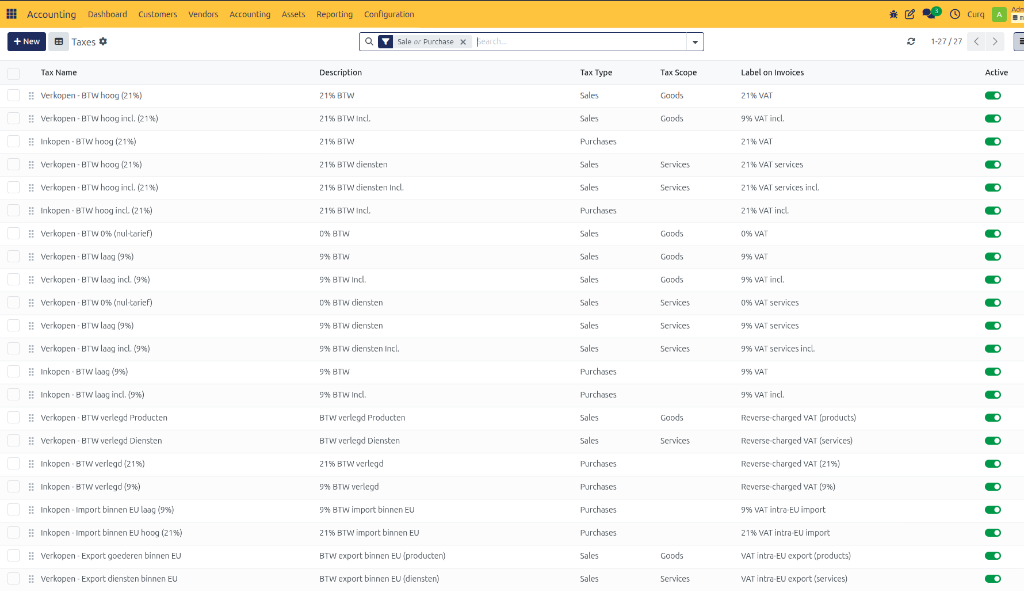The image size is (1024, 591).
Task: Toggle Active for Verkopen - BTW verlegd Producten
Action: (x=993, y=418)
